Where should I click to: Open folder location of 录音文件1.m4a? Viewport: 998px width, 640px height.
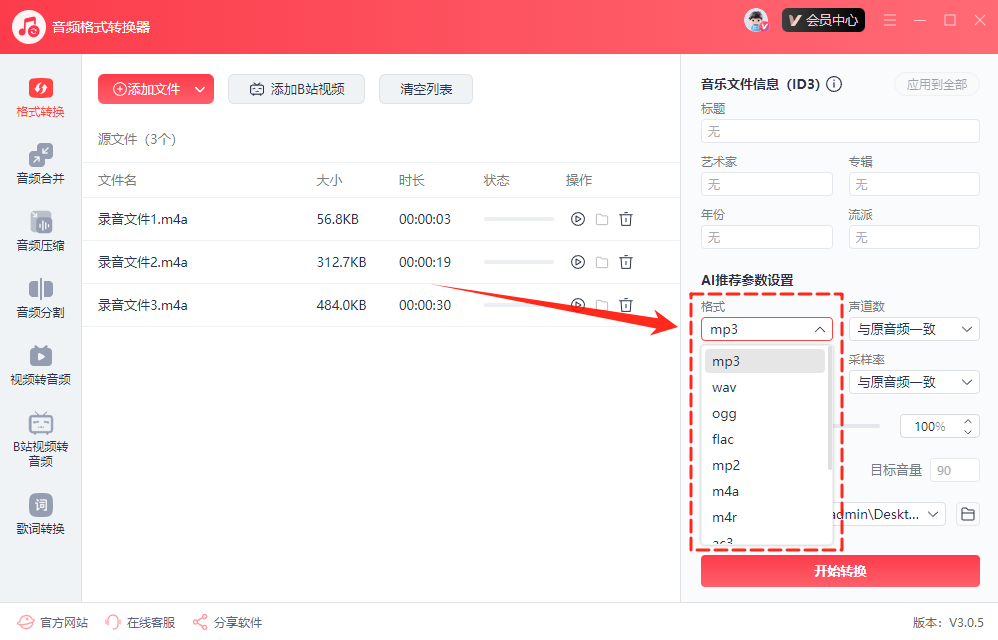click(602, 219)
